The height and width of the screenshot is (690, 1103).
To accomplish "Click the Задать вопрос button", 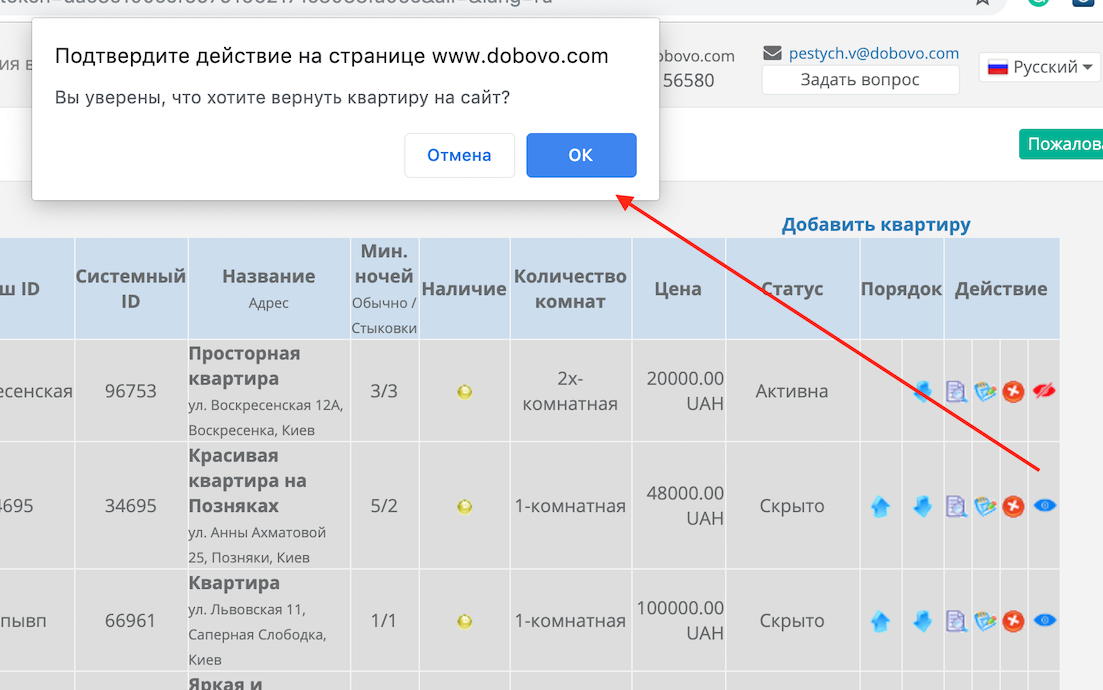I will coord(860,79).
